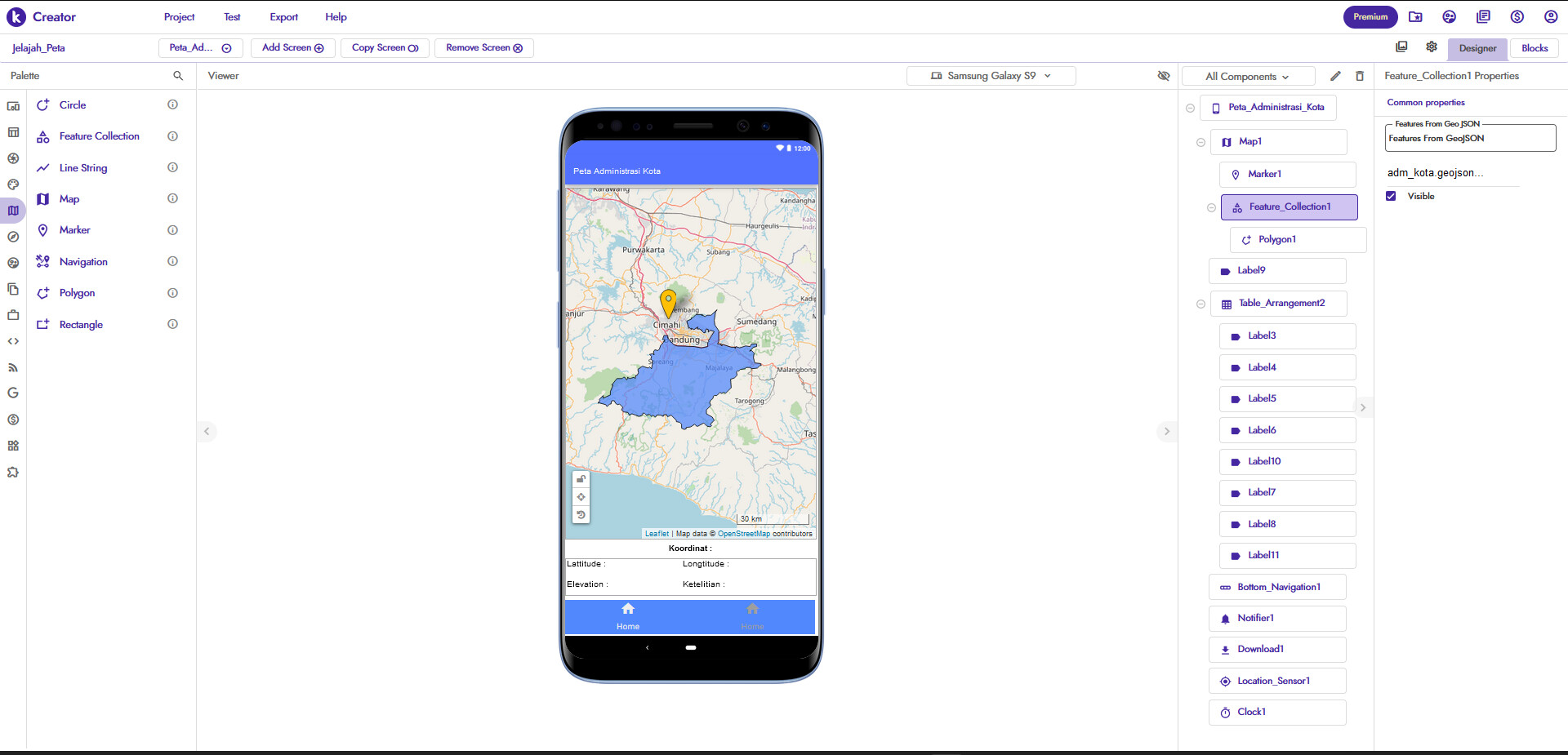Screen dimensions: 1568x755
Task: Uncheck the Visible property of Feature_Collection1
Action: pyautogui.click(x=1391, y=196)
